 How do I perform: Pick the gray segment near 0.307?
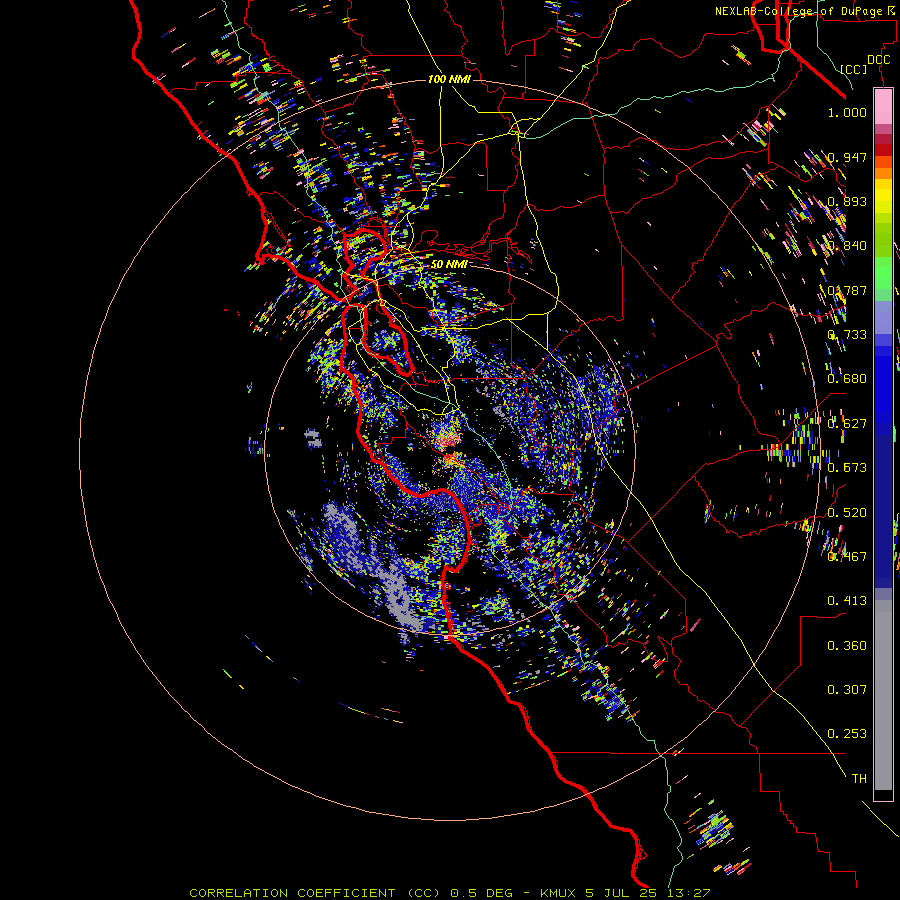(x=883, y=695)
